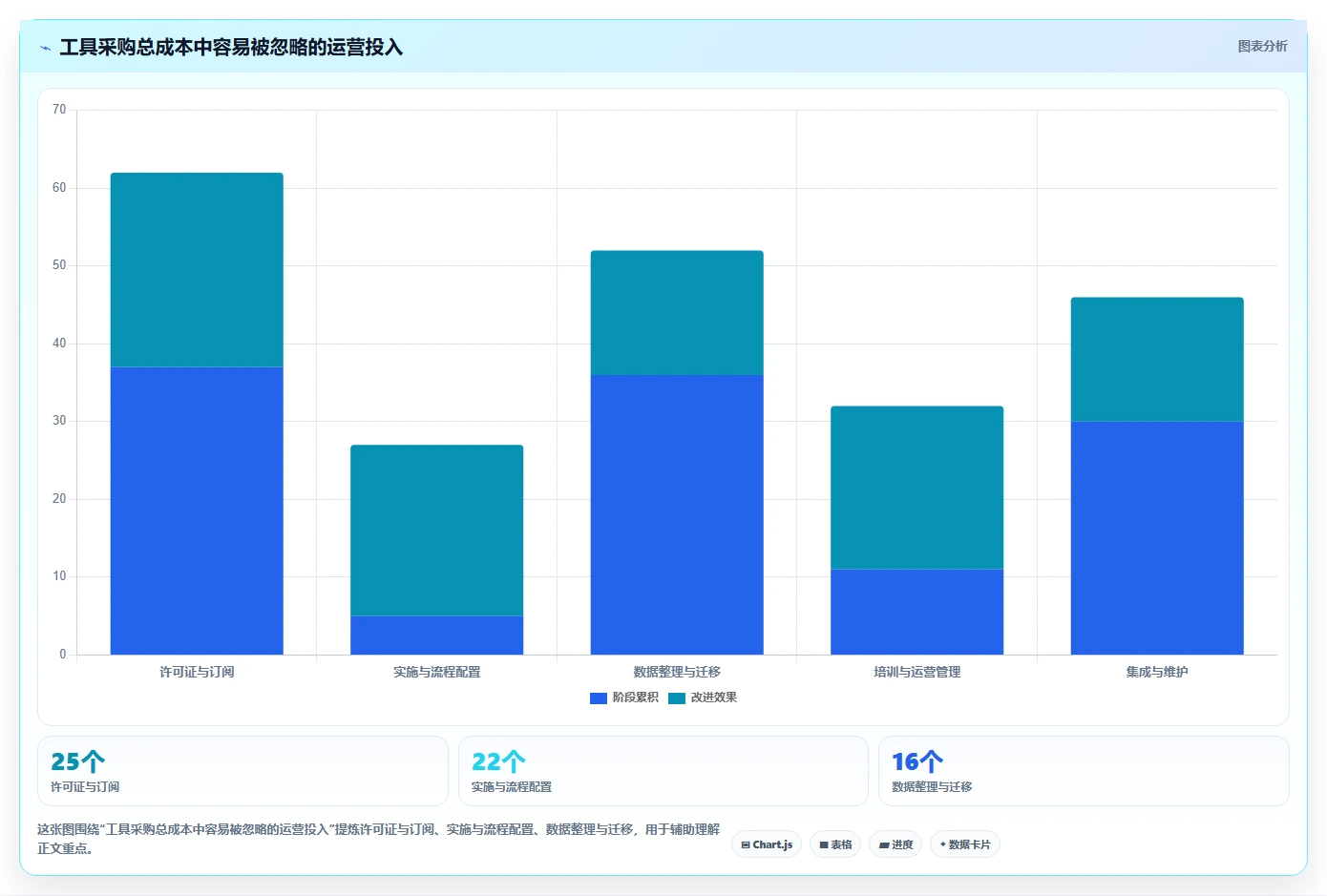Click the 许可证与订阅 x-axis label
Screen dimensions: 1327x896
197,672
